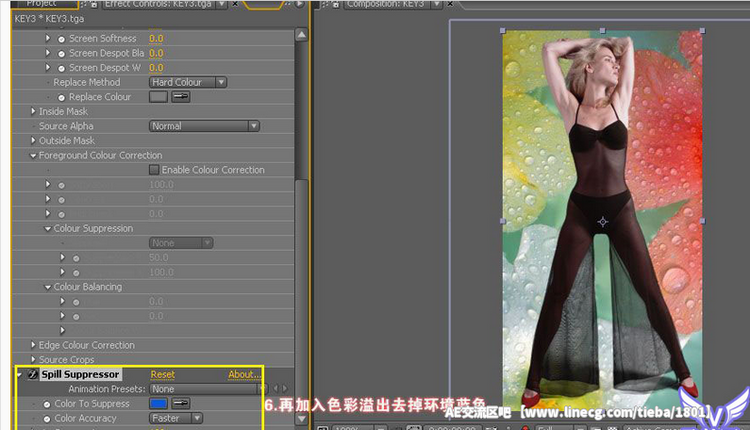Click the Screen Despot Bla stopwatch

[61, 54]
